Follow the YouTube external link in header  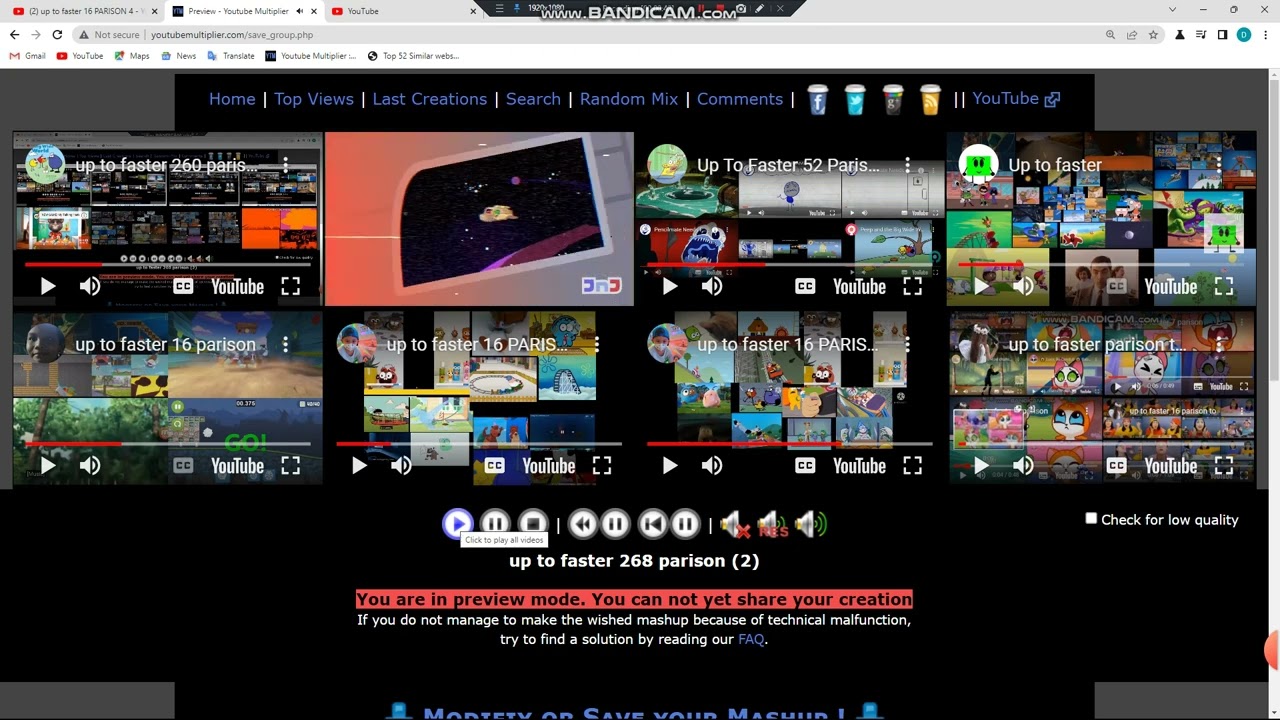(x=1016, y=99)
